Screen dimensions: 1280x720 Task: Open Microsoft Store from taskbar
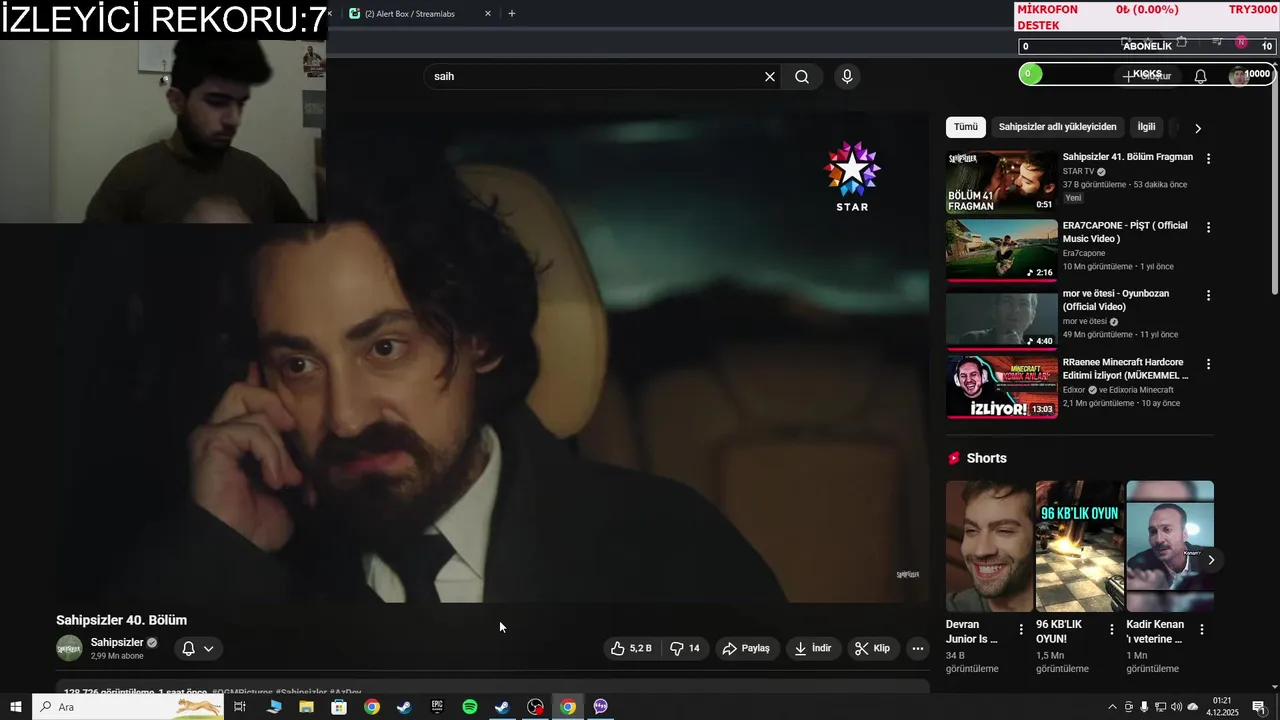pyautogui.click(x=339, y=707)
